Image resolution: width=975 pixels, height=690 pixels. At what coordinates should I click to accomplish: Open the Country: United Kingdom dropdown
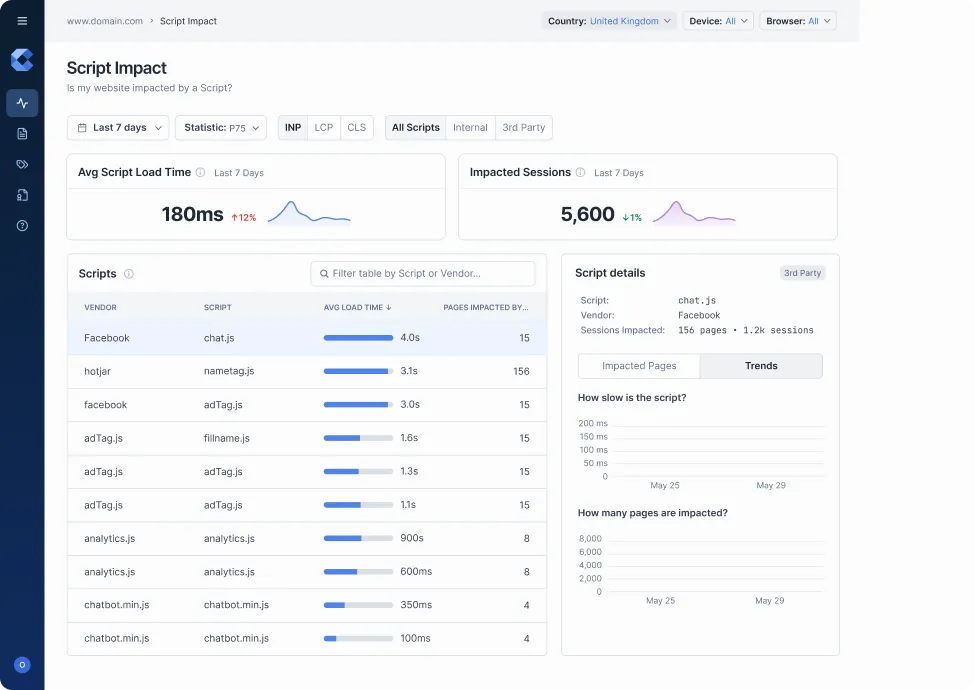point(610,21)
